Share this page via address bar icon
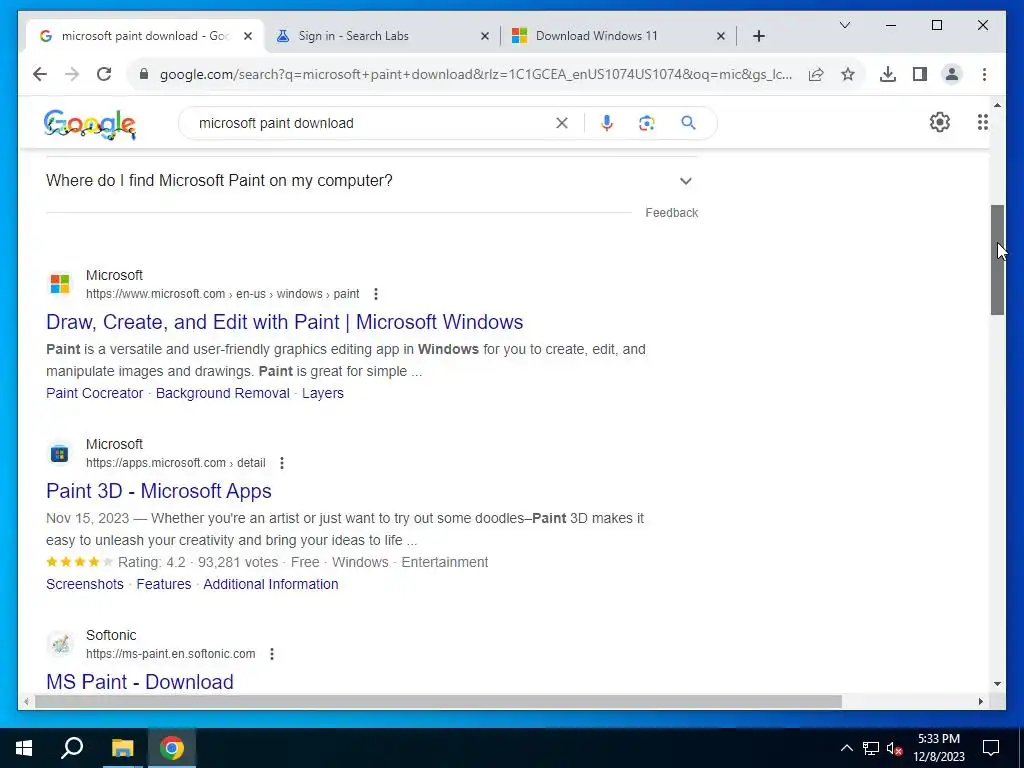The image size is (1024, 768). tap(816, 74)
